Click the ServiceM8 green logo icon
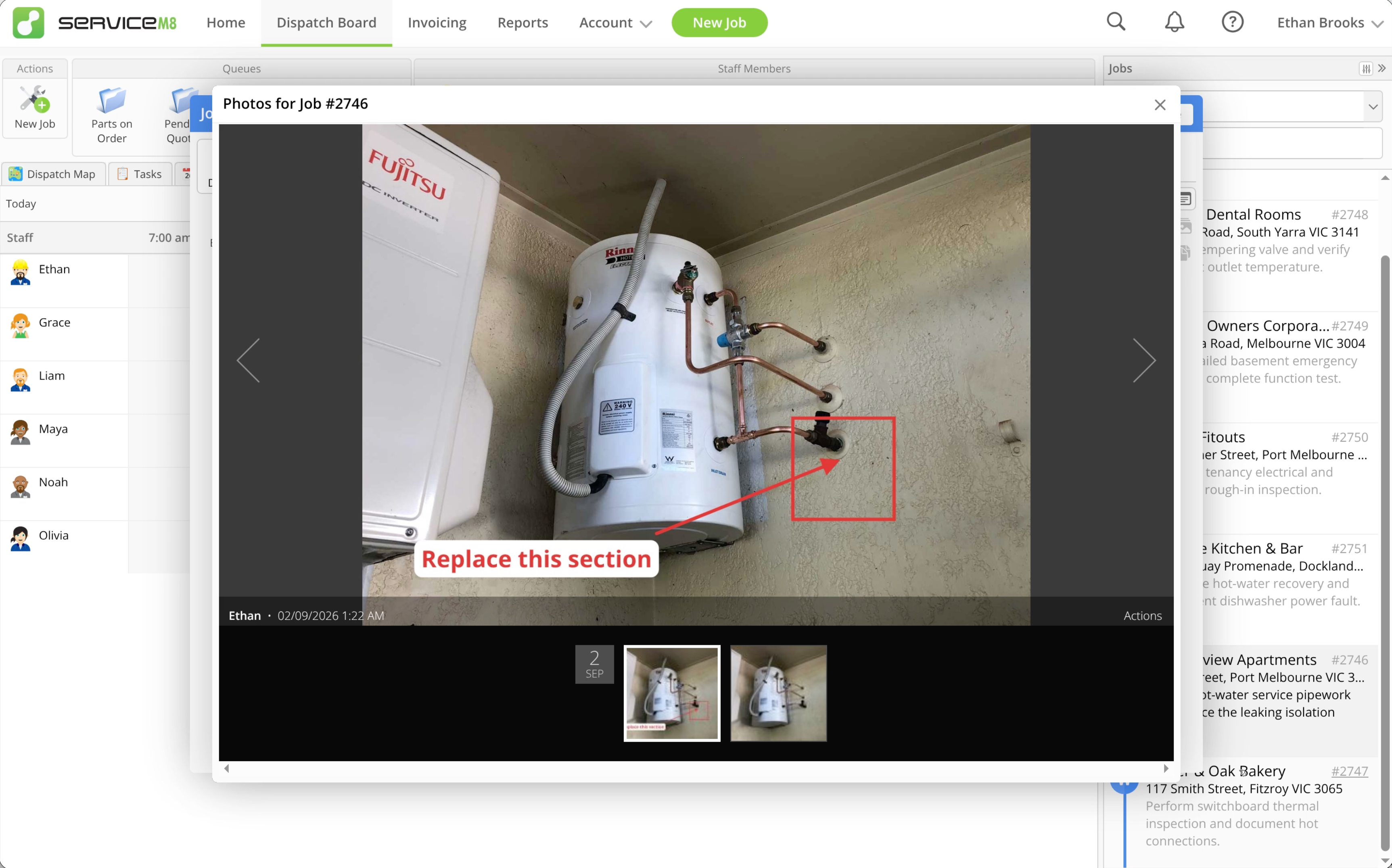Screen dimensions: 1392x868 pyautogui.click(x=28, y=23)
